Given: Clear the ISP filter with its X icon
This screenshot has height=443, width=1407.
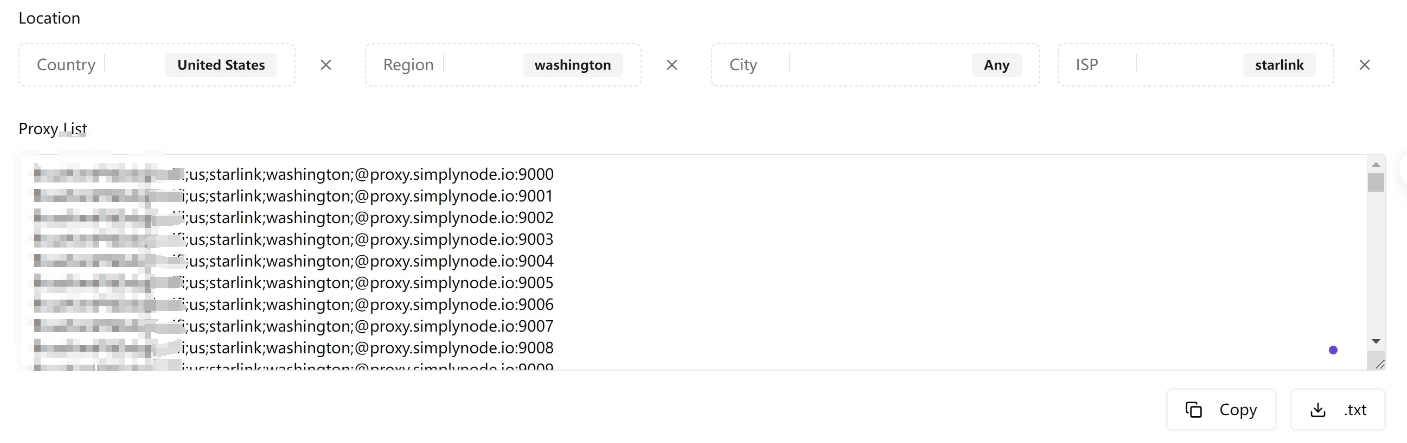Looking at the screenshot, I should (x=1364, y=65).
